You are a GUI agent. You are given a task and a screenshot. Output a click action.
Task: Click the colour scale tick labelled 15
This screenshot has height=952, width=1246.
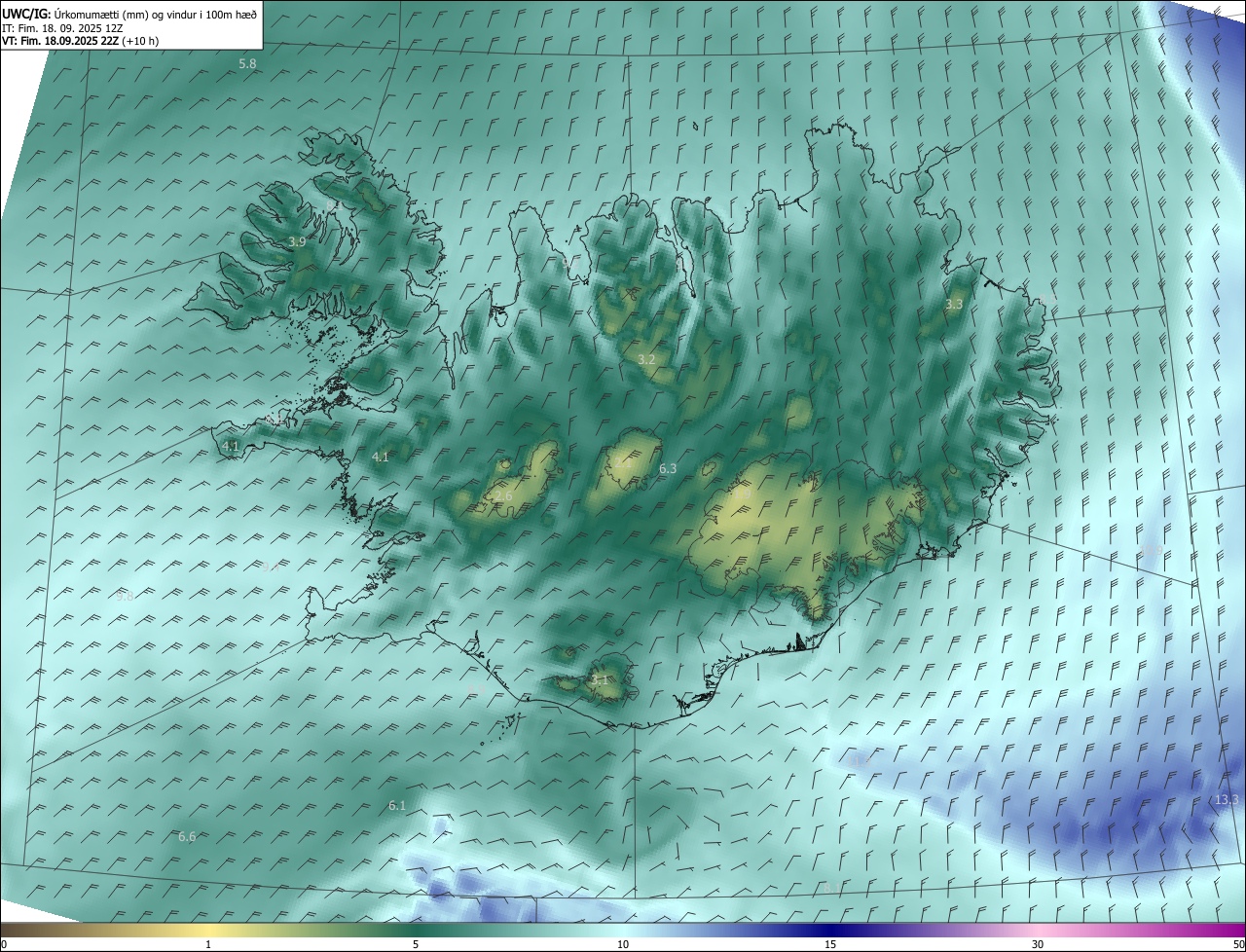pos(830,945)
